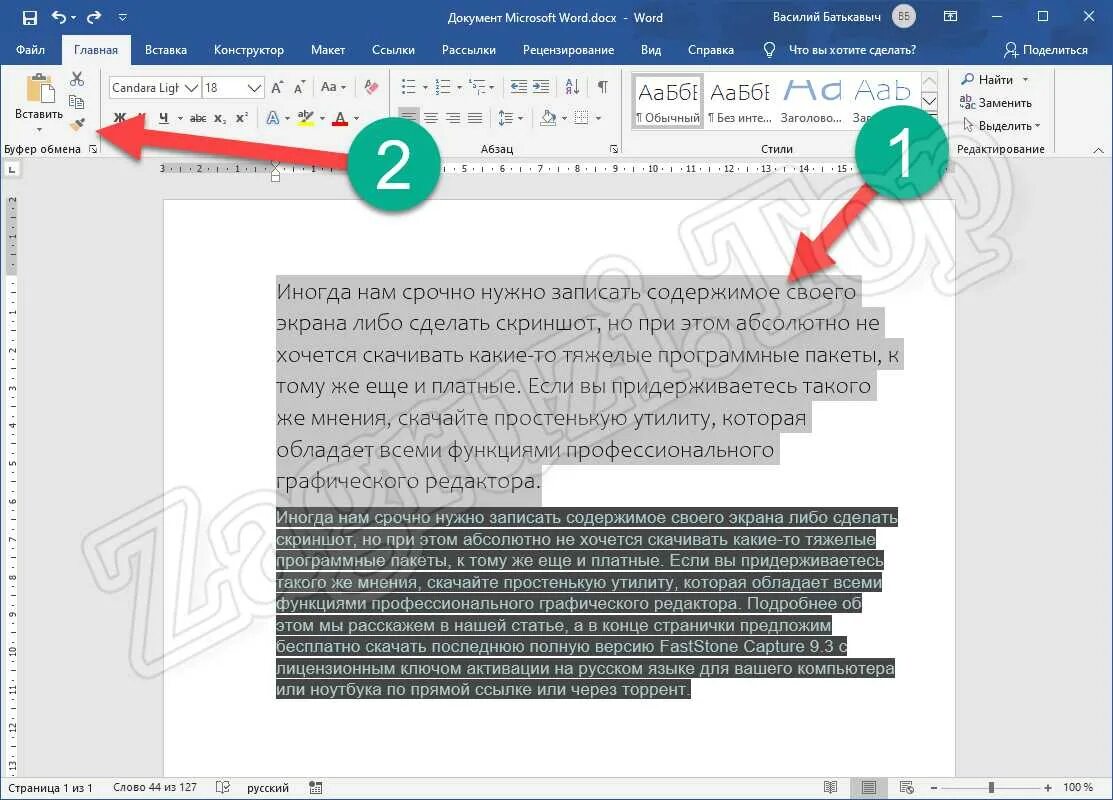Switch to Read Mode view
1113x800 pixels.
[x=830, y=787]
